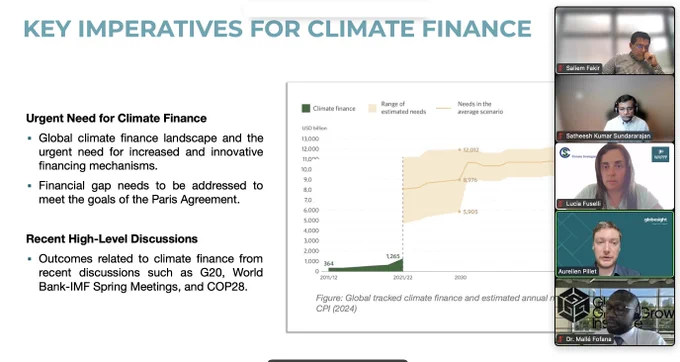This screenshot has height=362, width=680.
Task: Click the Aurelien Pillet name label
Action: pyautogui.click(x=578, y=272)
